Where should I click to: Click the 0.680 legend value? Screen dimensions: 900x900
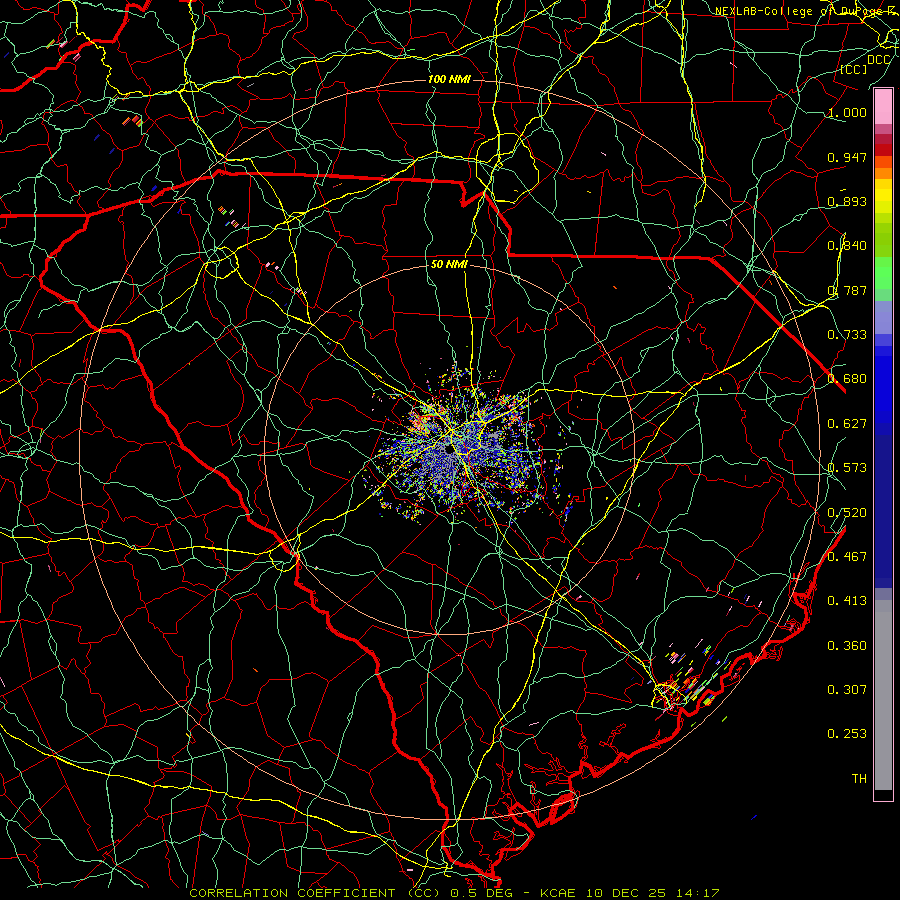click(x=847, y=379)
